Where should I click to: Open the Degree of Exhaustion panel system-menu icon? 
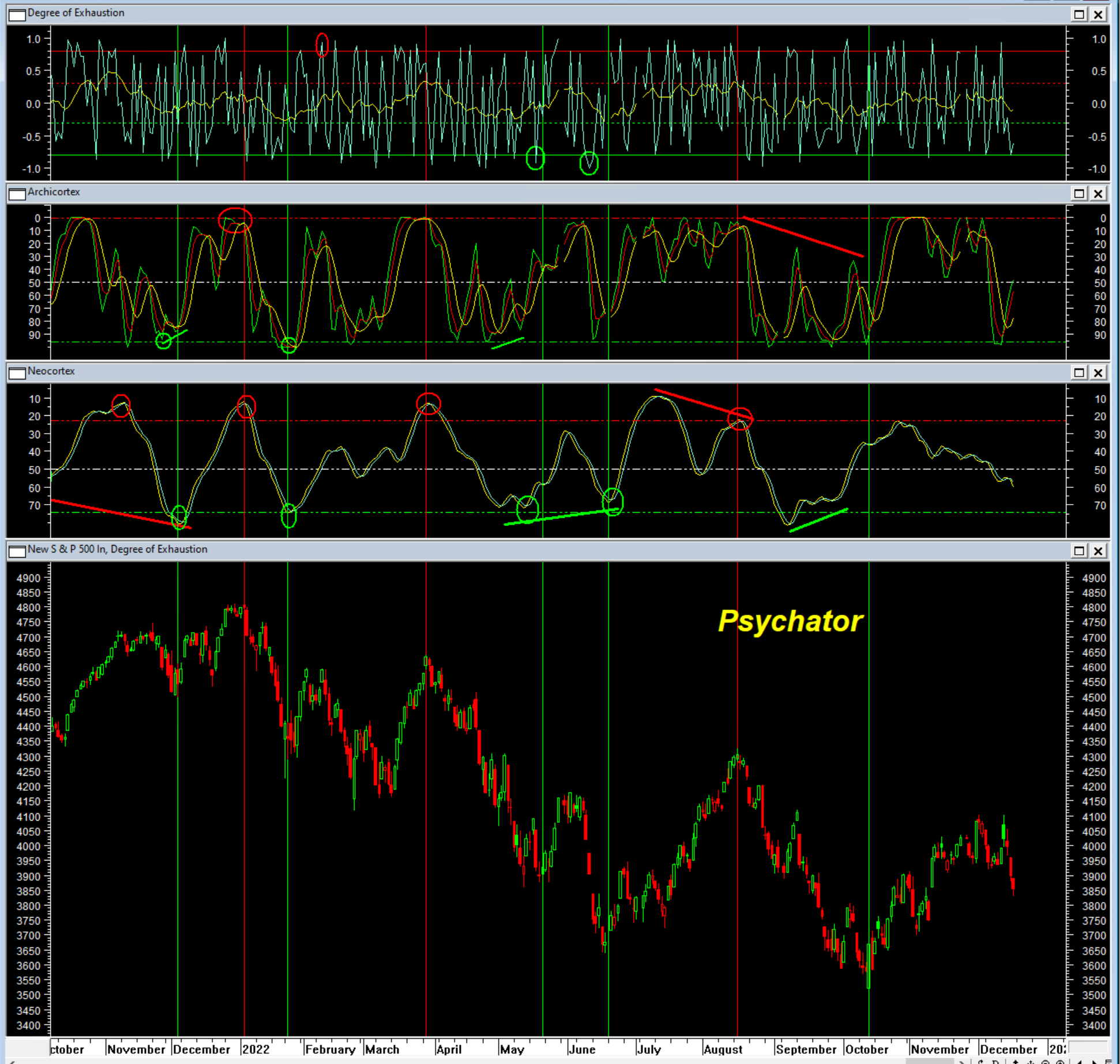tap(17, 14)
